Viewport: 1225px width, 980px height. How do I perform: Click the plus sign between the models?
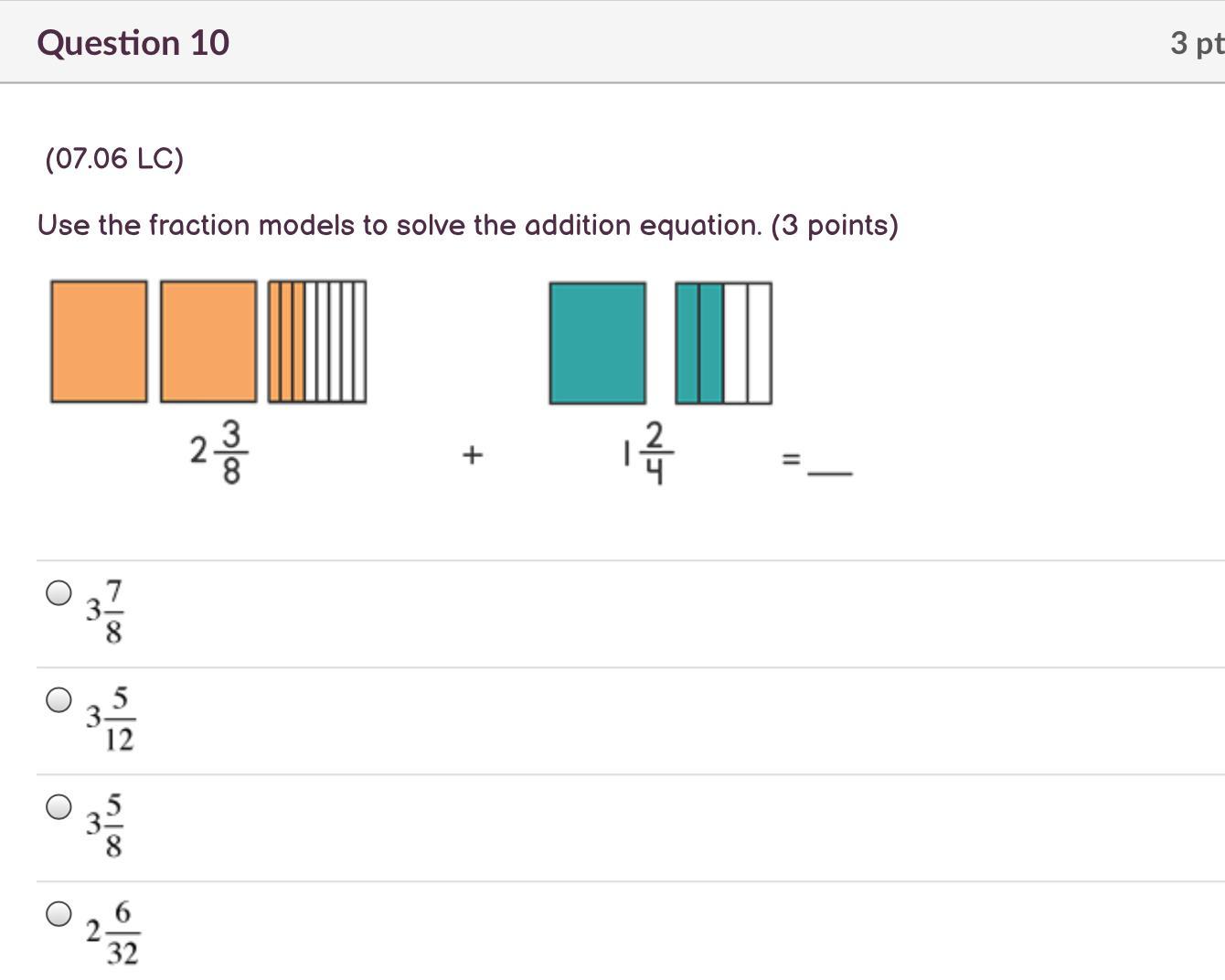[x=472, y=453]
